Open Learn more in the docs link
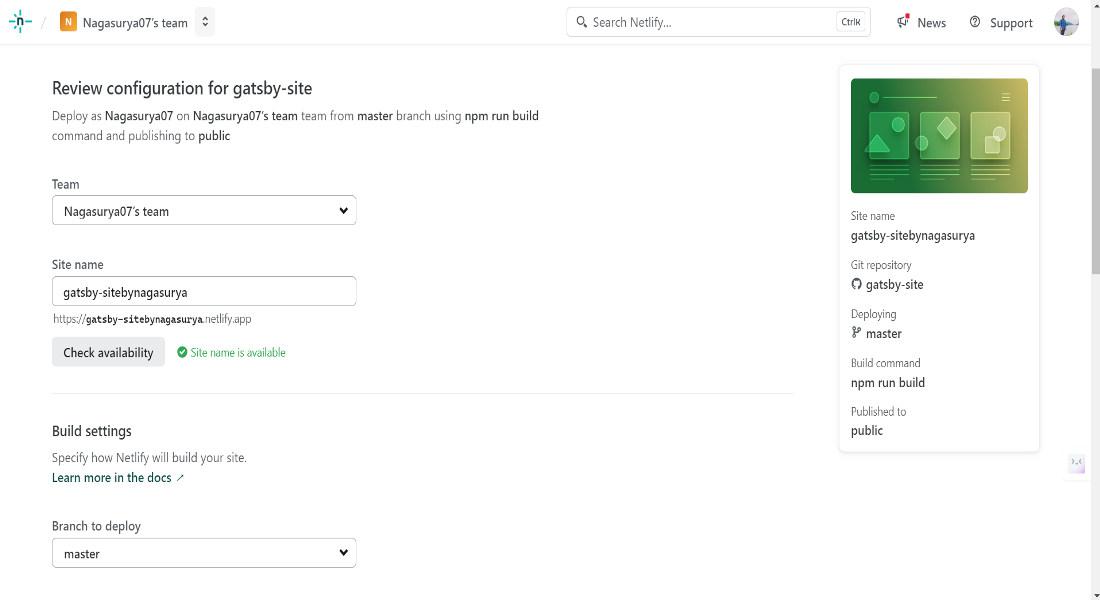Screen dimensions: 1100x600 [x=112, y=477]
